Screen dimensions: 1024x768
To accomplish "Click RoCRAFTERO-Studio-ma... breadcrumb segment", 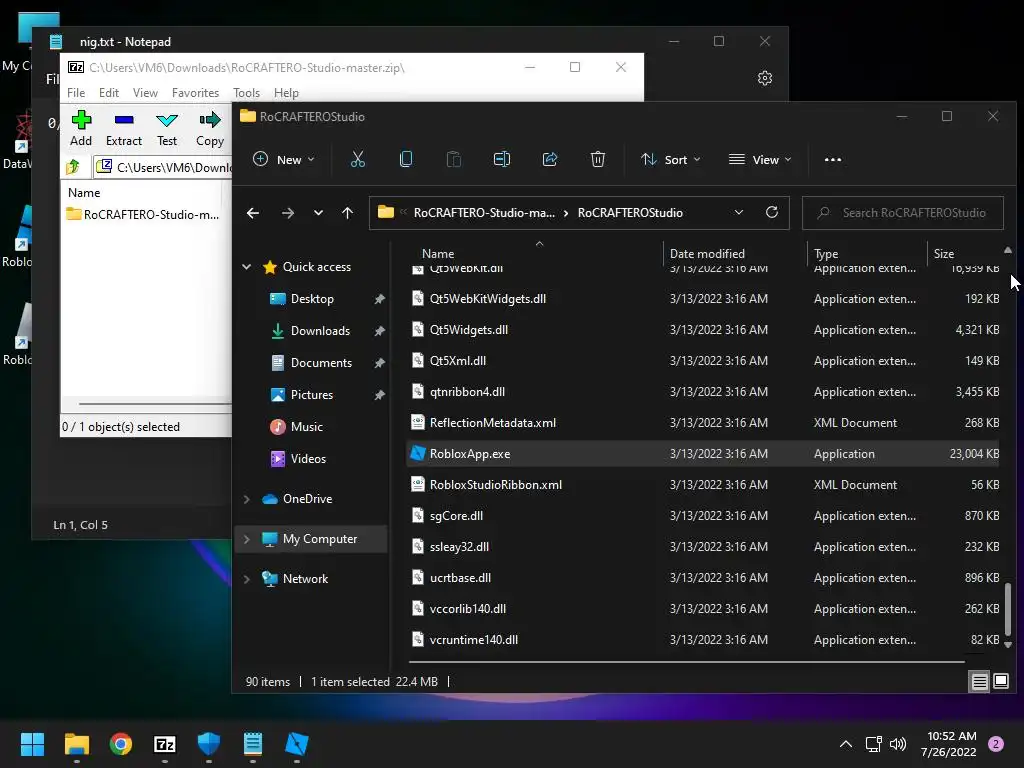I will [484, 213].
